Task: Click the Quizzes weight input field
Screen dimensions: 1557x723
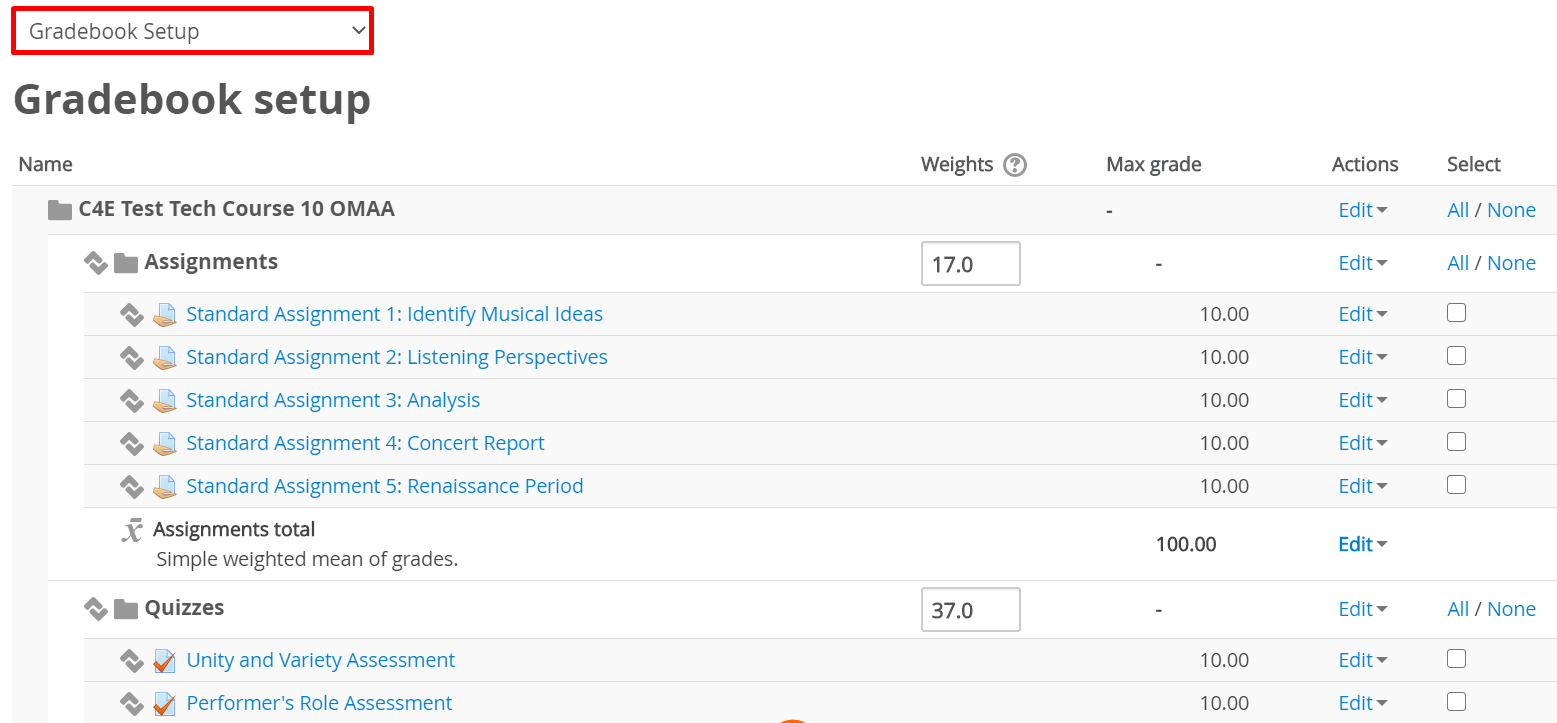Action: coord(970,610)
